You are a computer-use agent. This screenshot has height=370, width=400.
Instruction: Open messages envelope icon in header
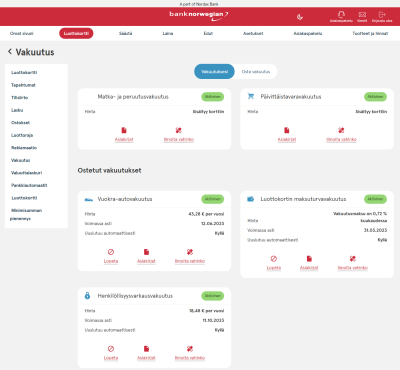[x=362, y=14]
